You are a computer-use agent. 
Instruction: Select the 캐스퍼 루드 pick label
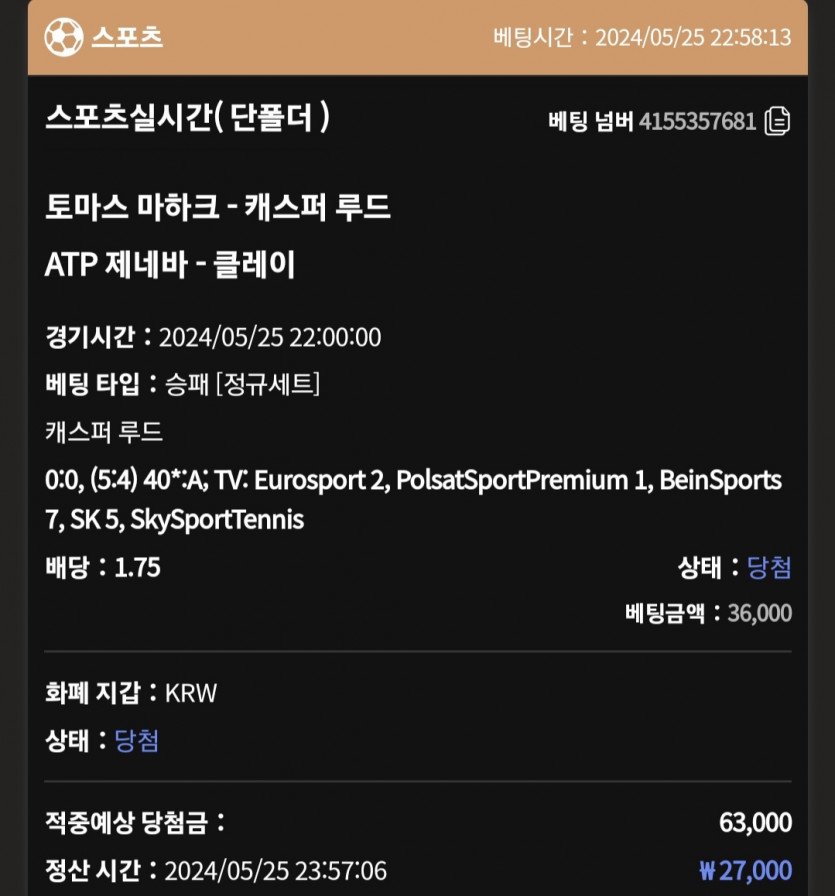tap(104, 432)
